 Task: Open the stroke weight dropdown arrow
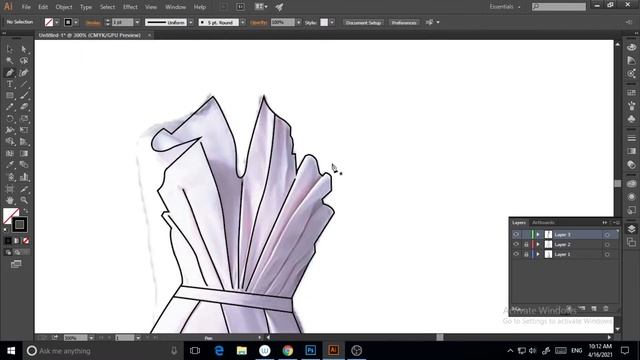pyautogui.click(x=137, y=22)
